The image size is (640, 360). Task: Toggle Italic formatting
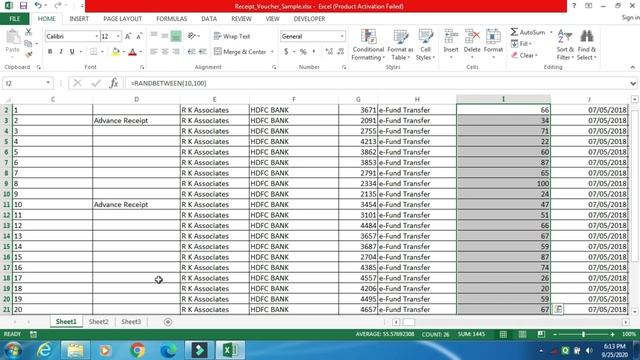tap(61, 52)
